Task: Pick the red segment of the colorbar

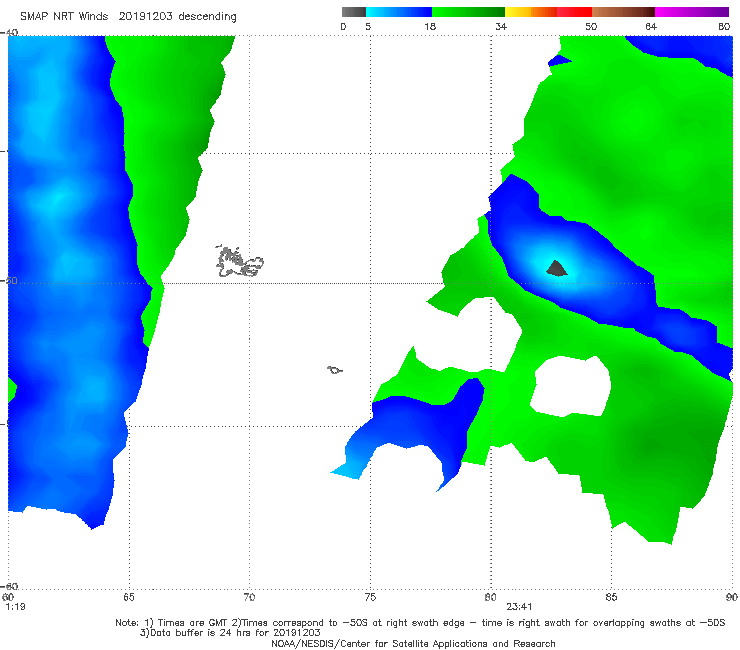Action: click(574, 12)
